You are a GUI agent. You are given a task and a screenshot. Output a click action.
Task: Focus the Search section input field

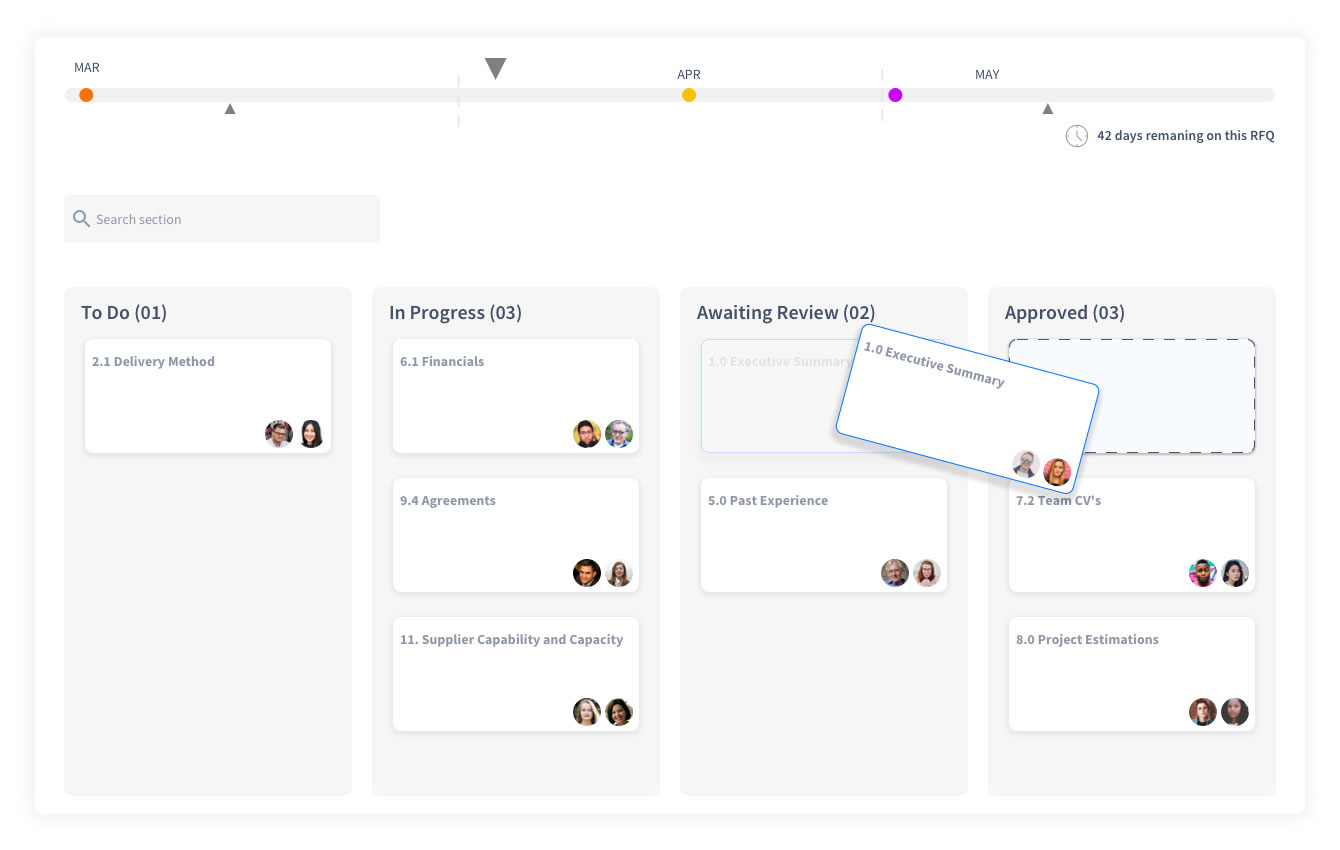coord(230,219)
